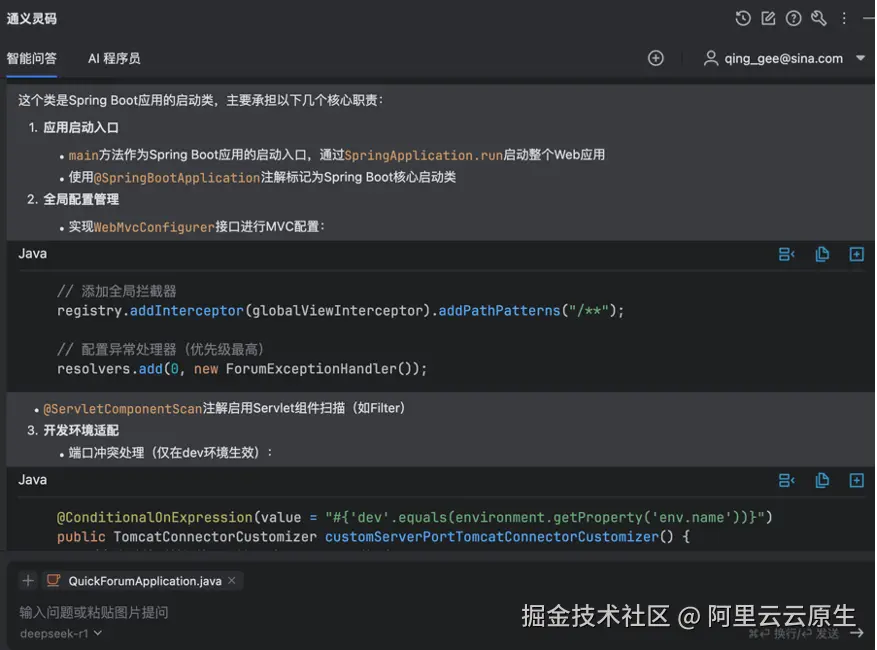The height and width of the screenshot is (650, 877).
Task: Click the 开发环境适配 heading
Action: [x=81, y=430]
